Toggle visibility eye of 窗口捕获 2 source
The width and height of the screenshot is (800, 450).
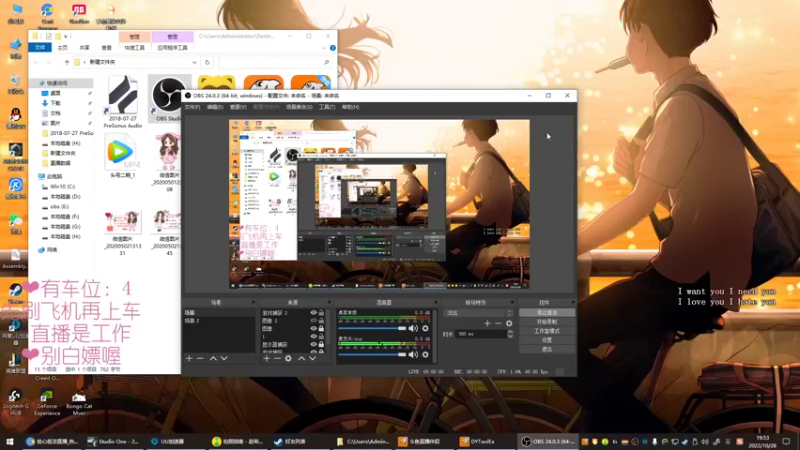point(313,313)
